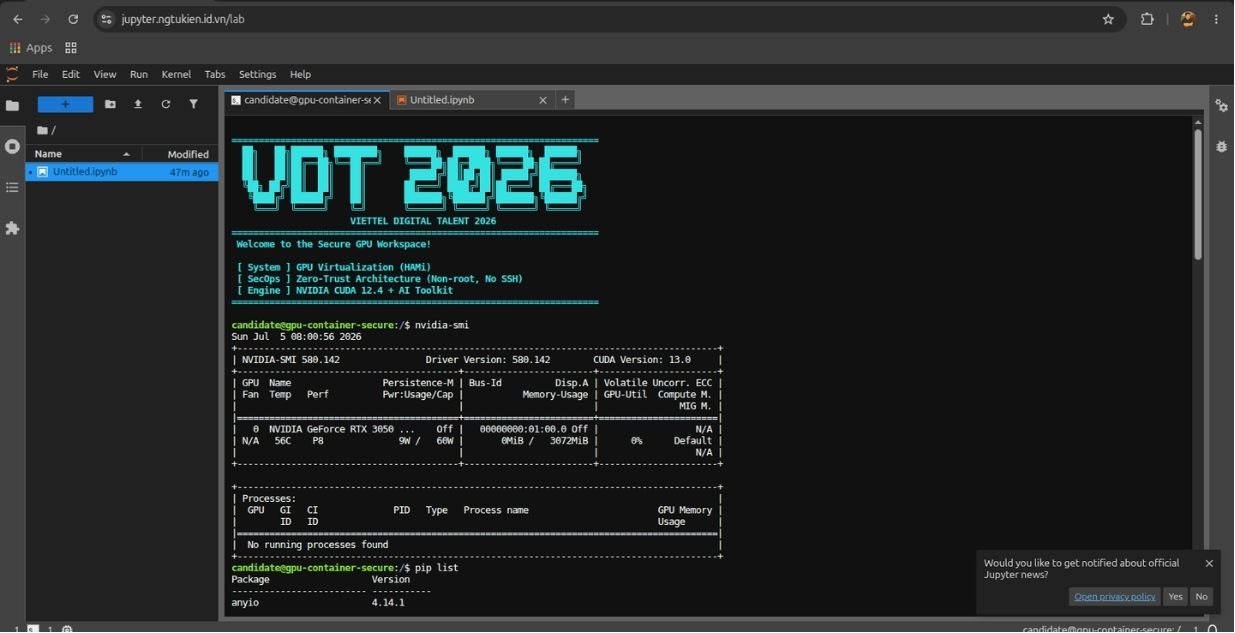The width and height of the screenshot is (1235, 633).
Task: Click Yes on Jupyter news notification
Action: [x=1175, y=596]
